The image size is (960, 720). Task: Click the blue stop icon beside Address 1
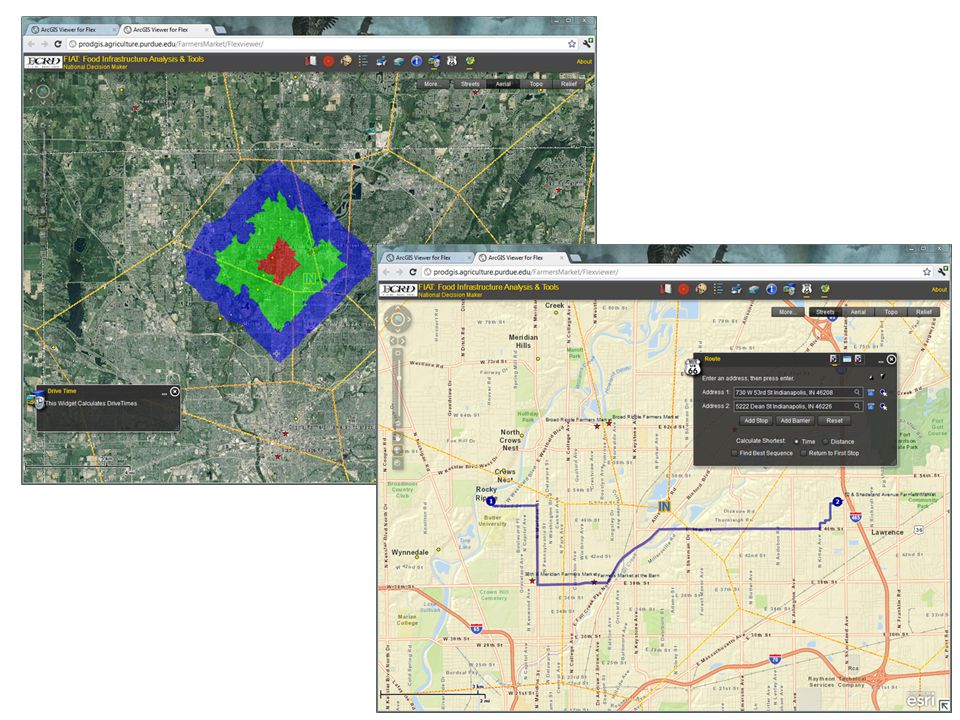pos(871,392)
